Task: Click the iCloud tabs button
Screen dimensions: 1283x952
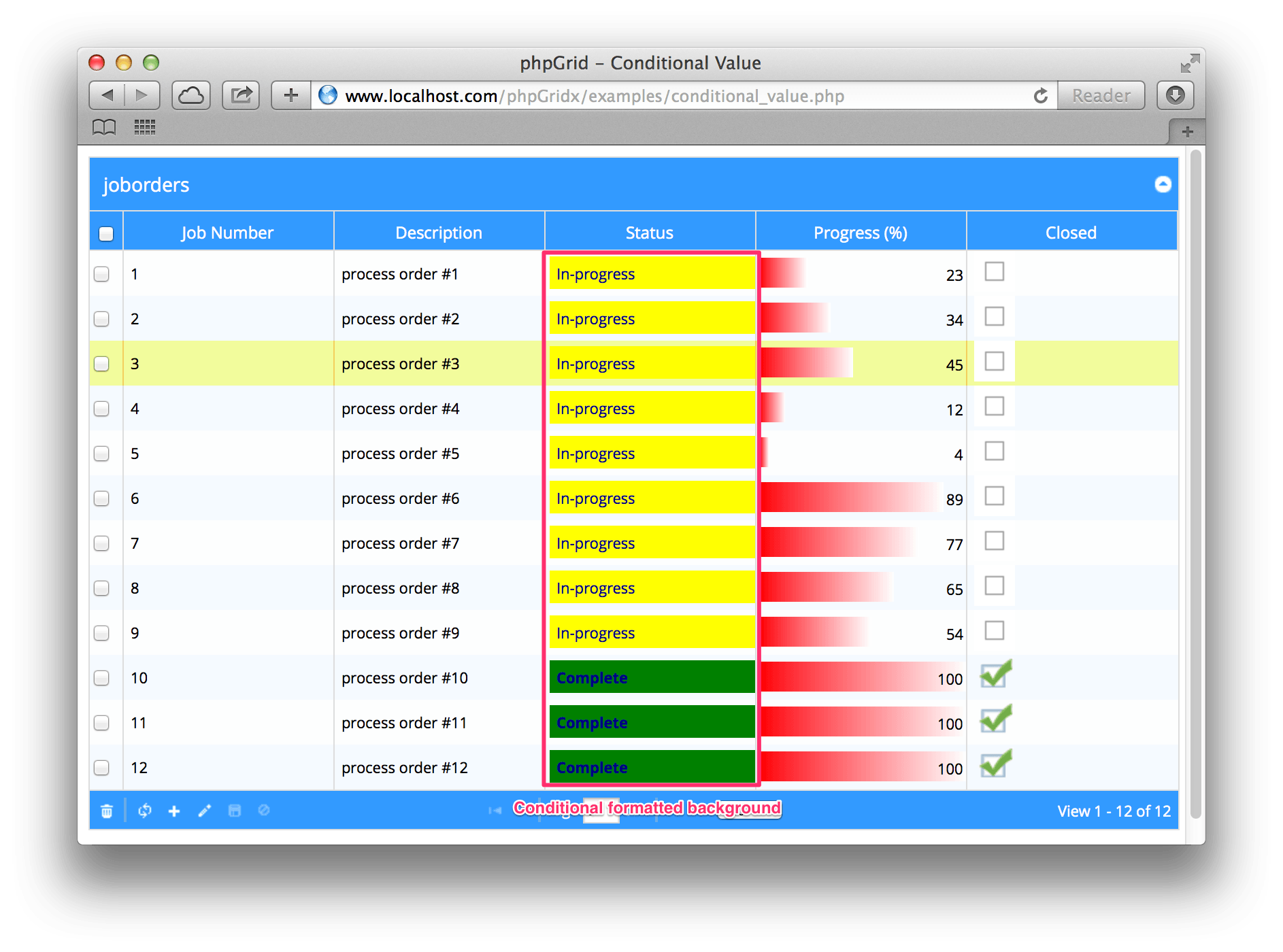Action: (191, 95)
